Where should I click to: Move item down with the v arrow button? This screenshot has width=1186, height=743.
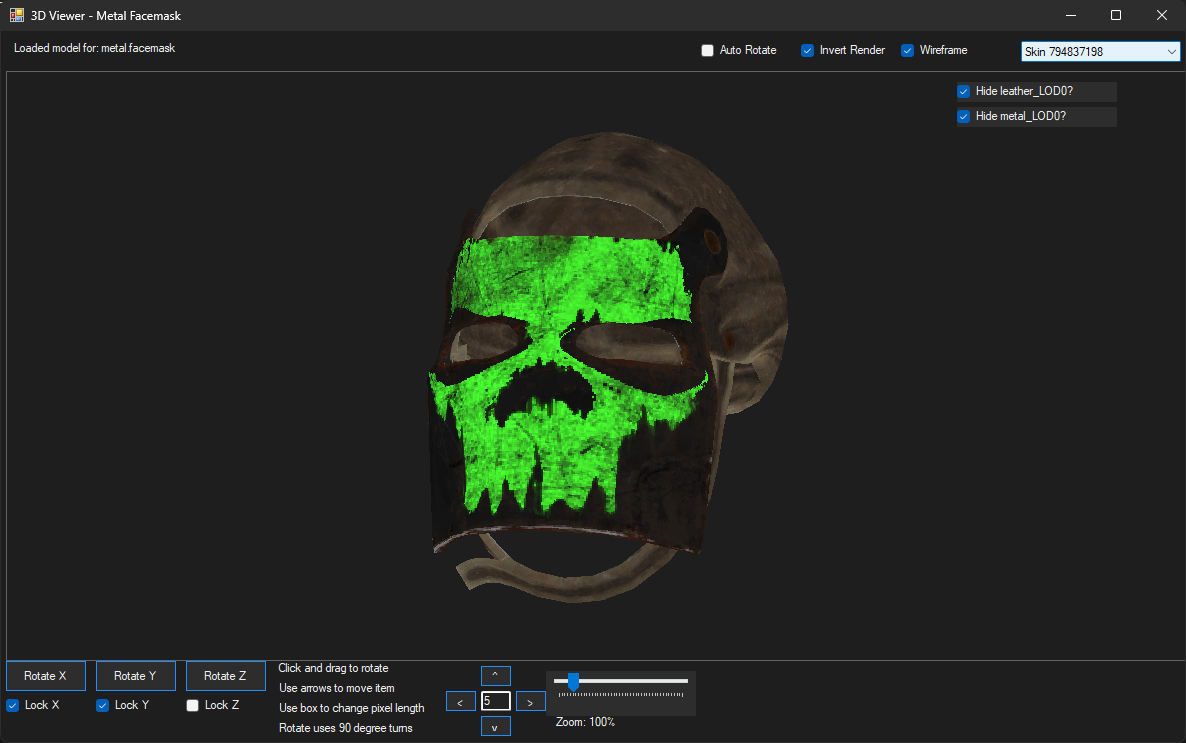(495, 726)
